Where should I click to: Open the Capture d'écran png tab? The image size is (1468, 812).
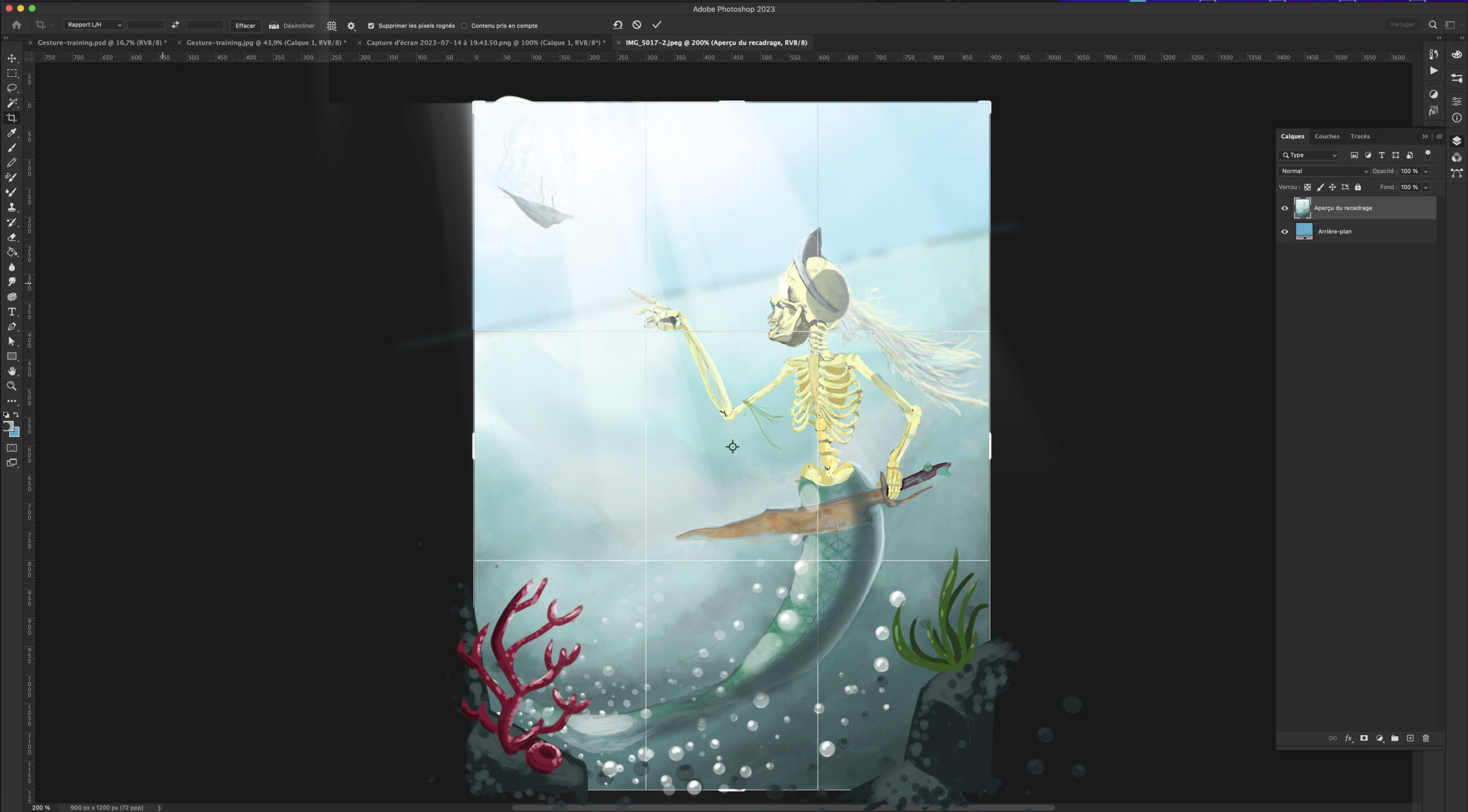[486, 42]
